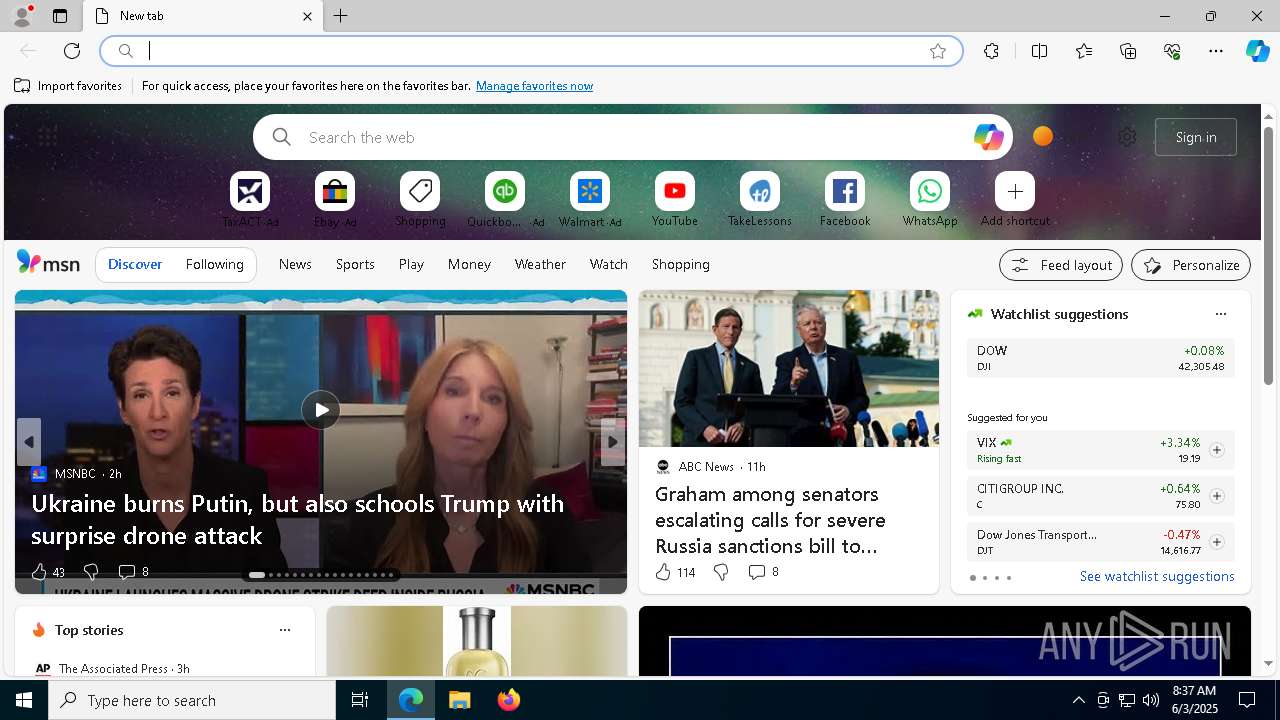
Task: Open the Favorites star-list toolbar icon
Action: 1084,51
